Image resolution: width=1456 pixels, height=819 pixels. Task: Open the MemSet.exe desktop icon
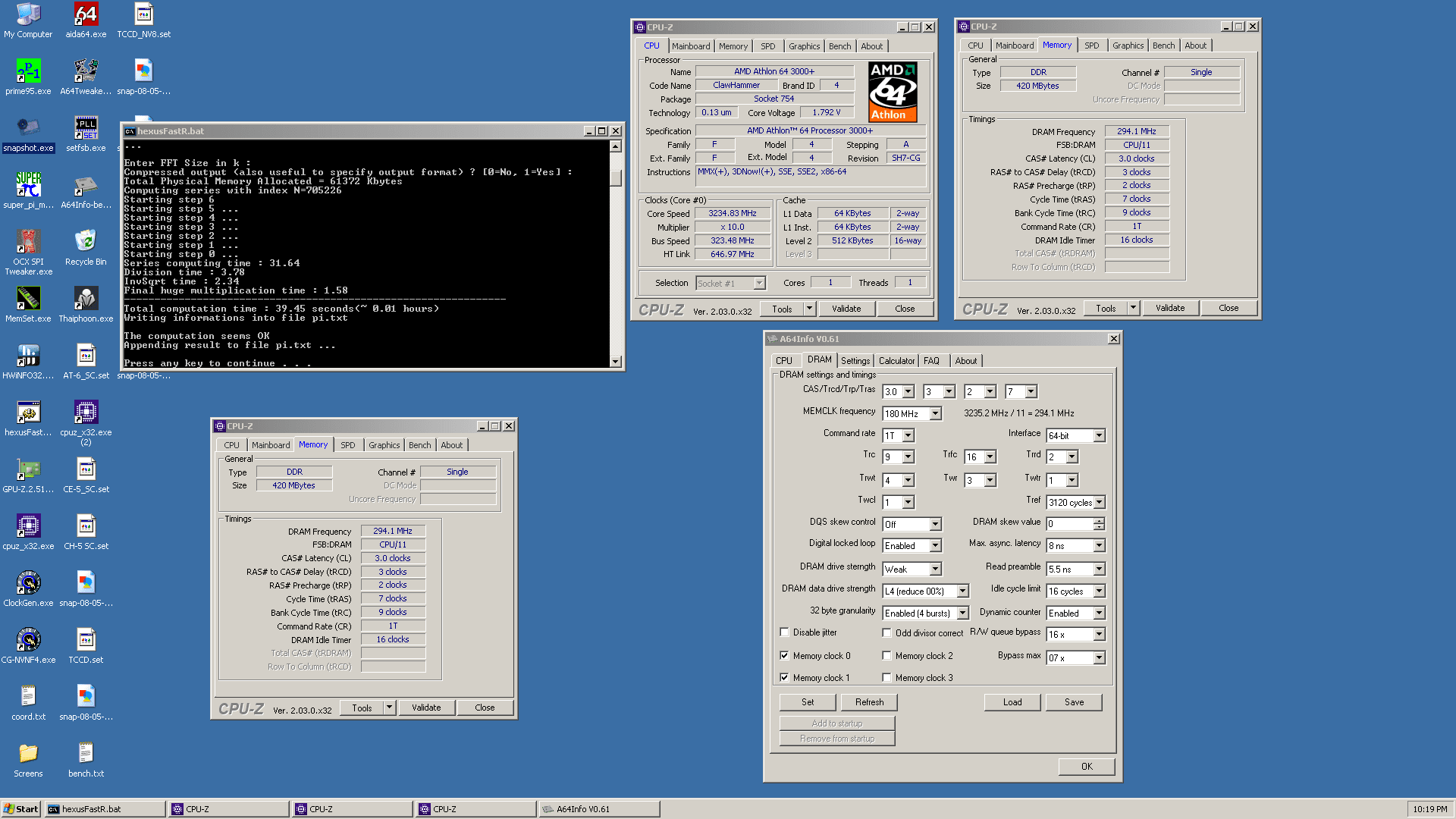(x=28, y=305)
